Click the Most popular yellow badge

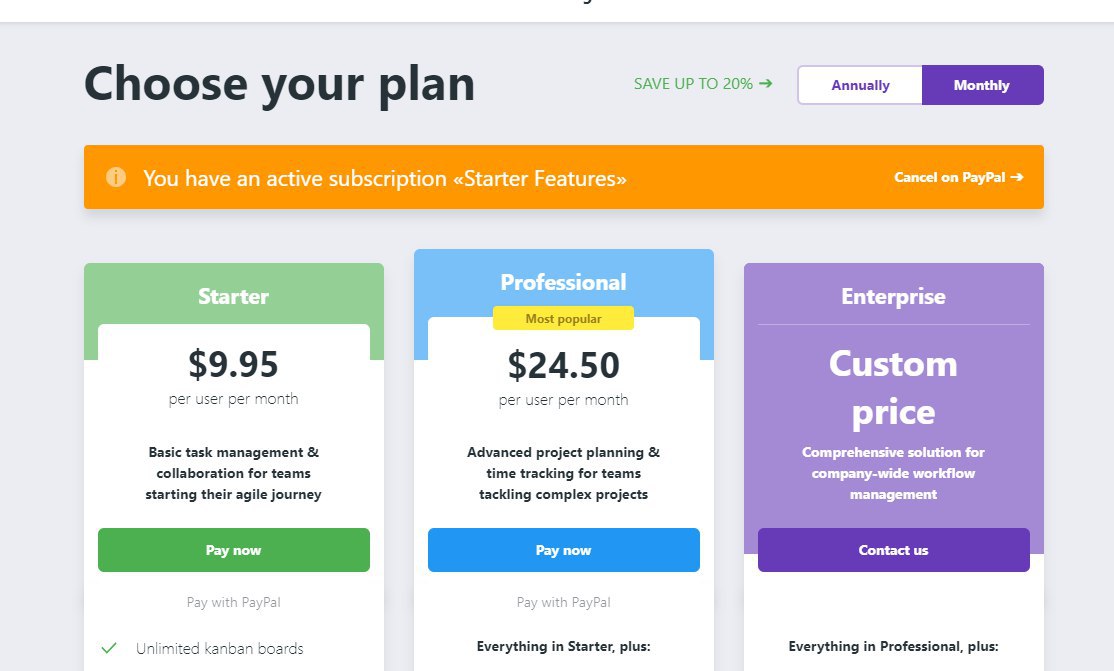[x=563, y=318]
